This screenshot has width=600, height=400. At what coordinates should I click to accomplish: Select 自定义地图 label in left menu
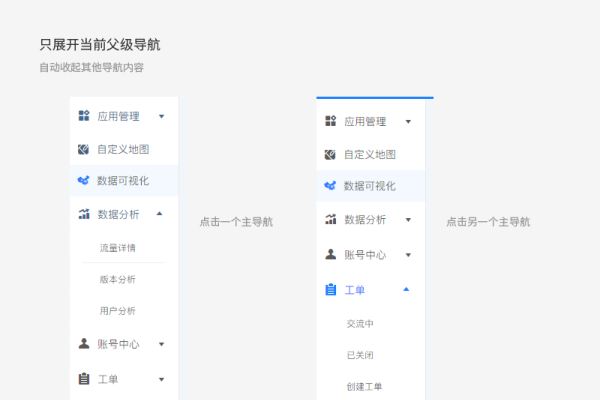[123, 149]
